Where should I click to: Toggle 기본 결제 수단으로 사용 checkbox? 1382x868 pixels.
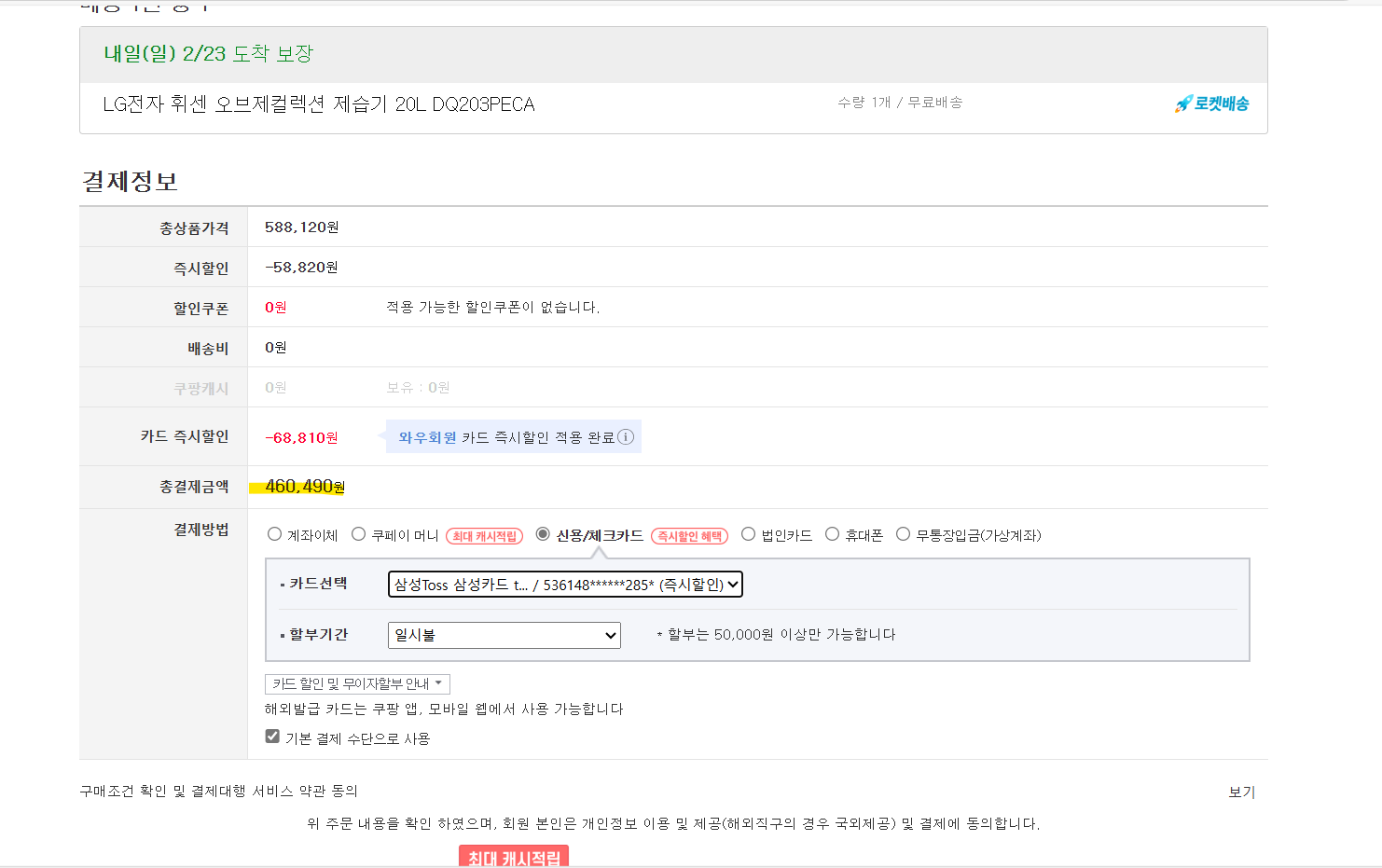[x=272, y=737]
